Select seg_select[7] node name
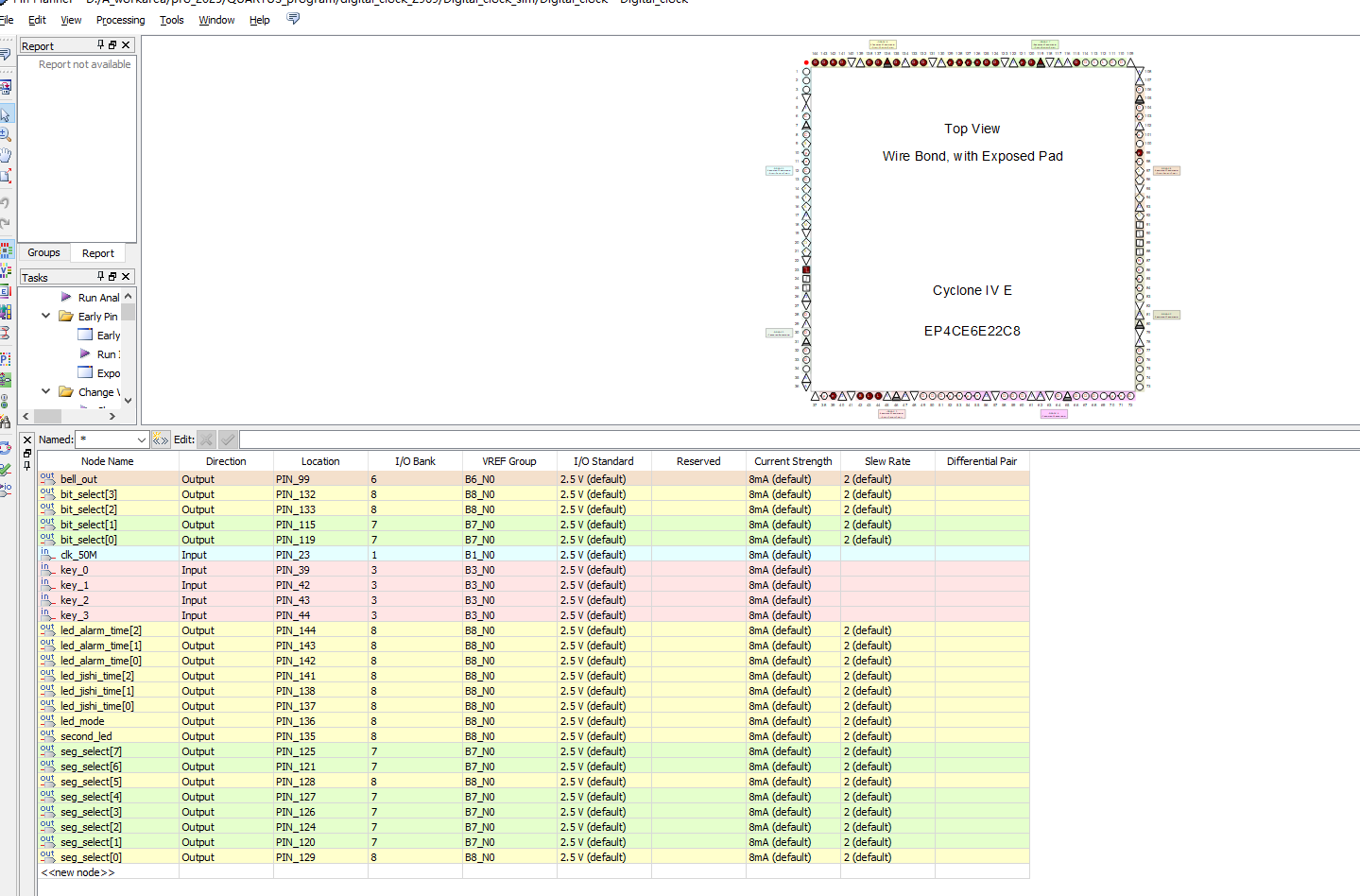Screen dimensions: 1360x896 click(x=91, y=751)
